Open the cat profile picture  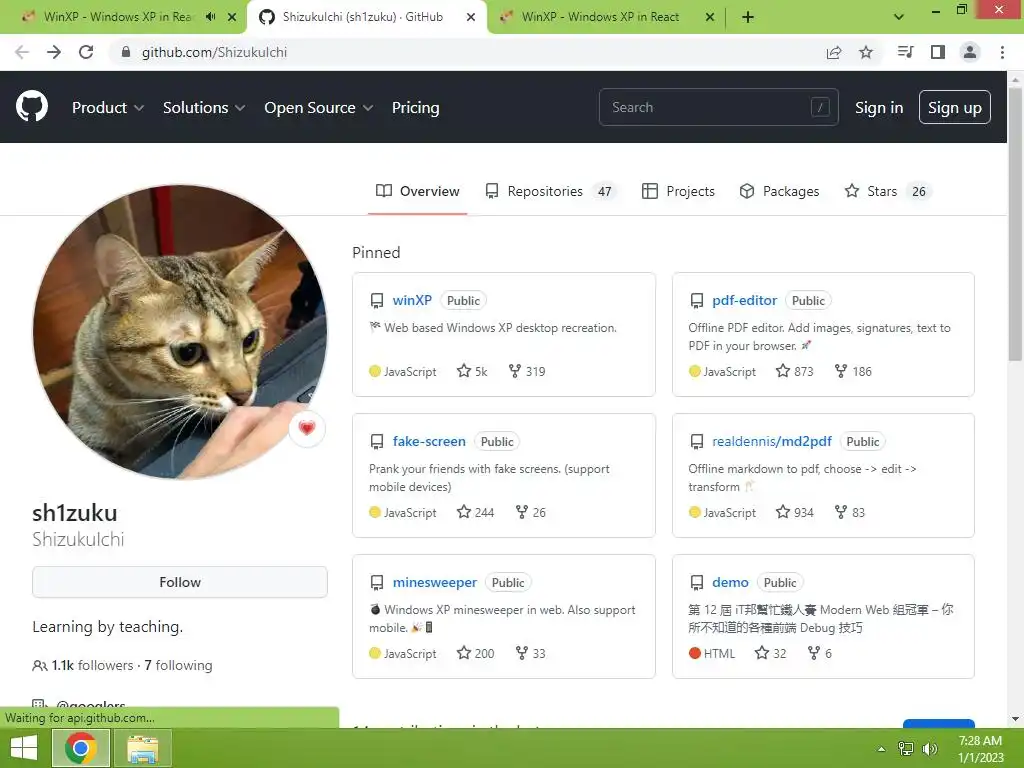coord(180,332)
